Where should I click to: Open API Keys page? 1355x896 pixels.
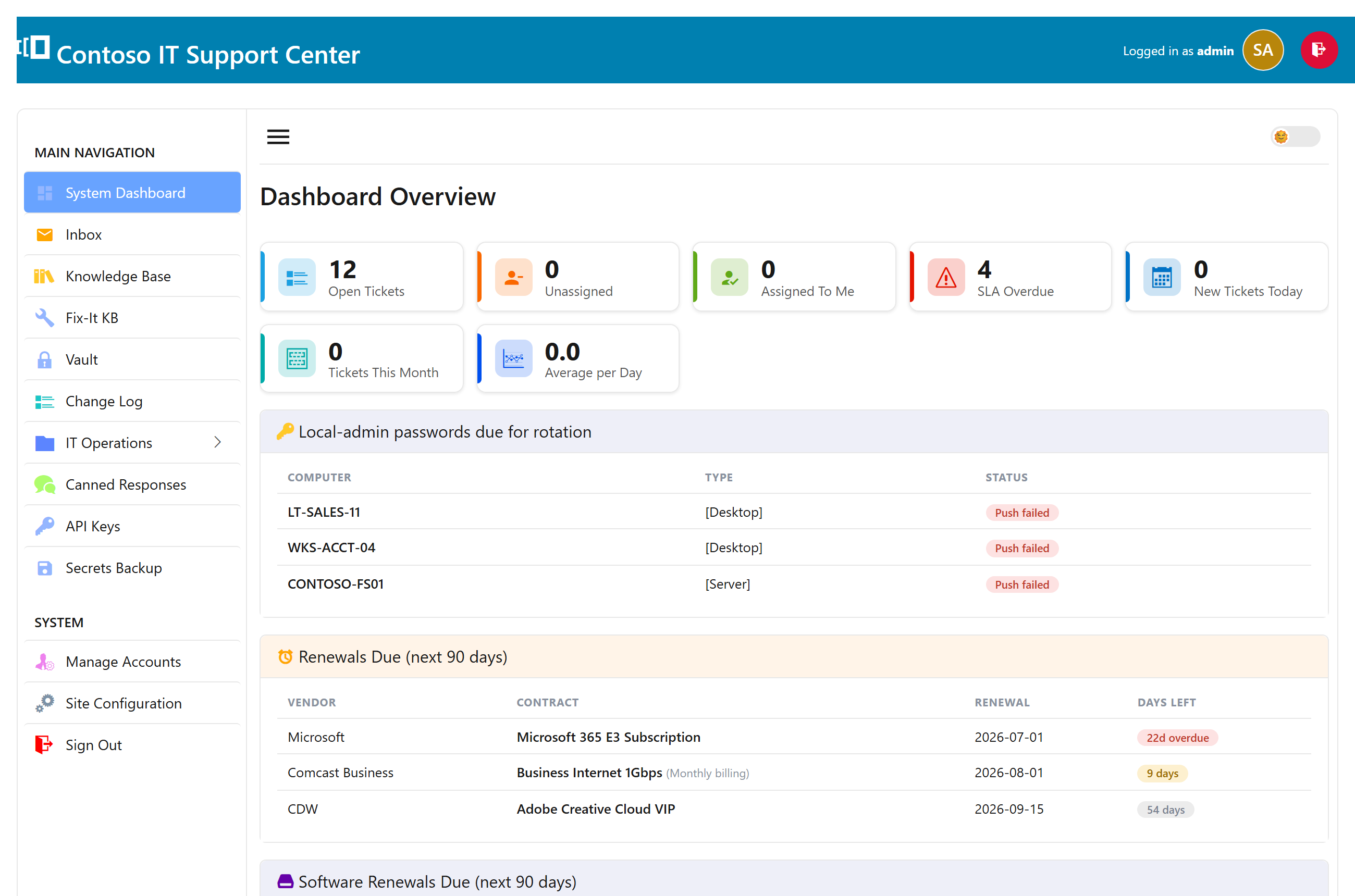[x=132, y=526]
